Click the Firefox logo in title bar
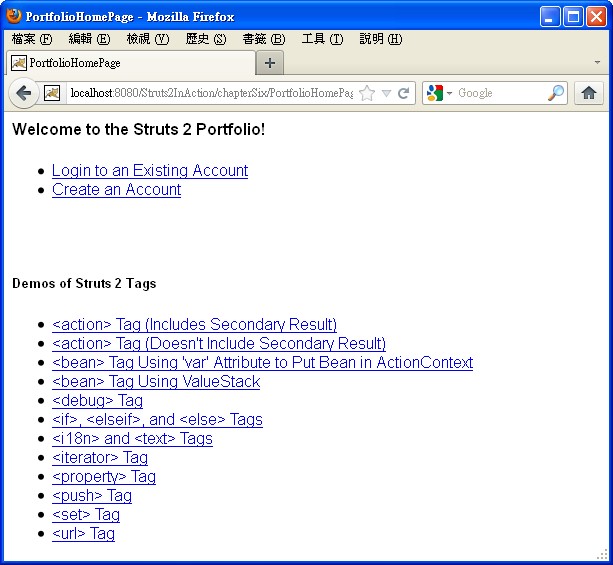This screenshot has height=565, width=613. click(x=14, y=16)
